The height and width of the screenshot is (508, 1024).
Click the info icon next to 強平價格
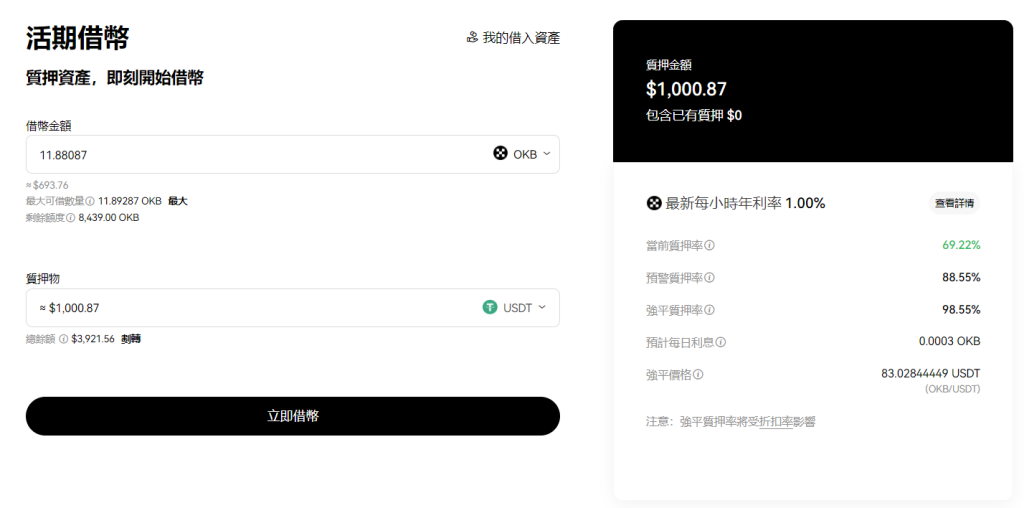[x=698, y=375]
